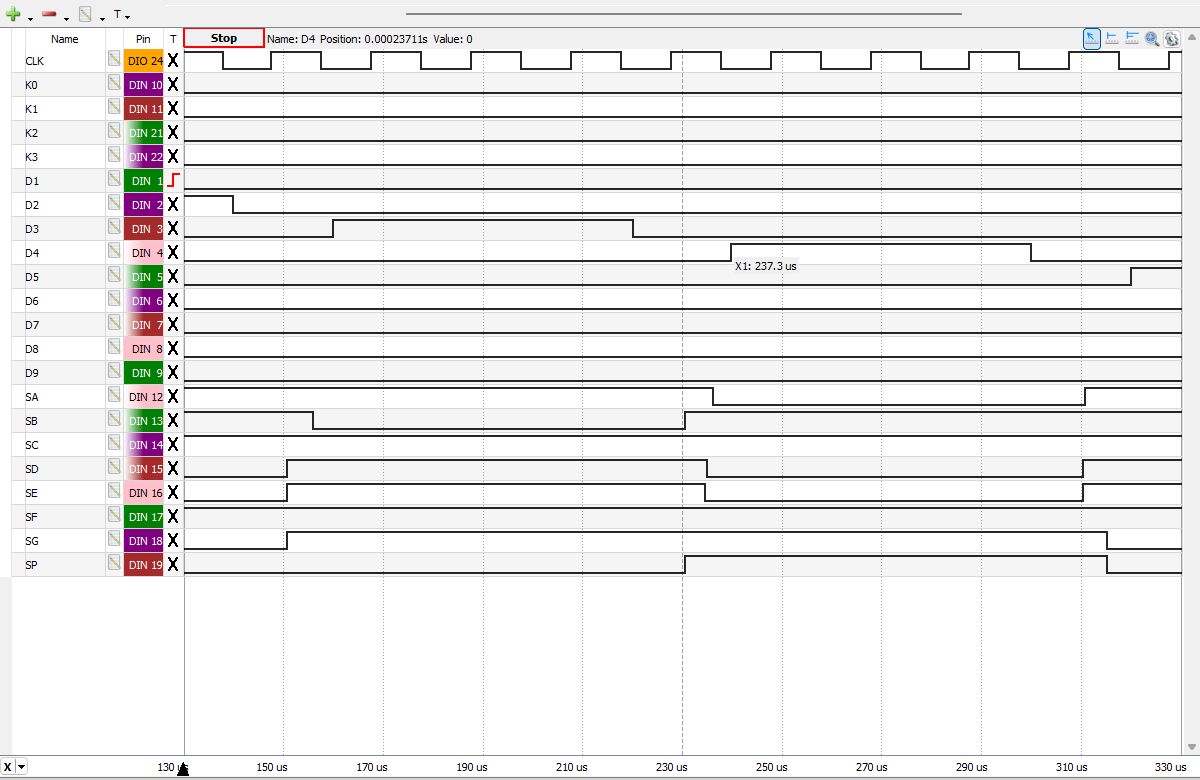Click the red minus Remove signal icon
Screen dimensions: 1200x780
coord(49,15)
